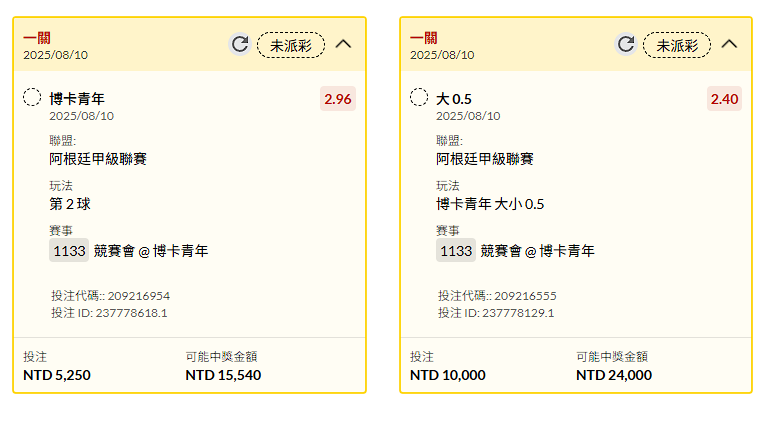
Task: Click bet code 209216555
Action: 525,296
